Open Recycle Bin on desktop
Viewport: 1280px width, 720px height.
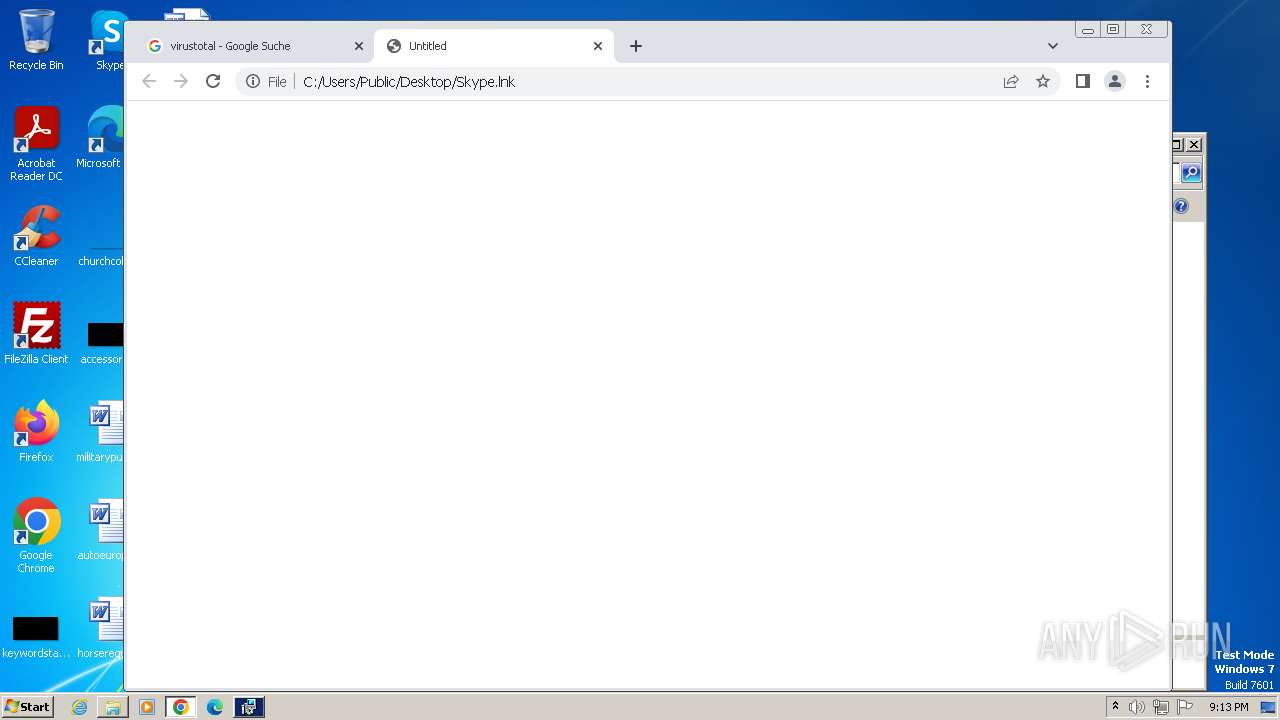coord(36,40)
